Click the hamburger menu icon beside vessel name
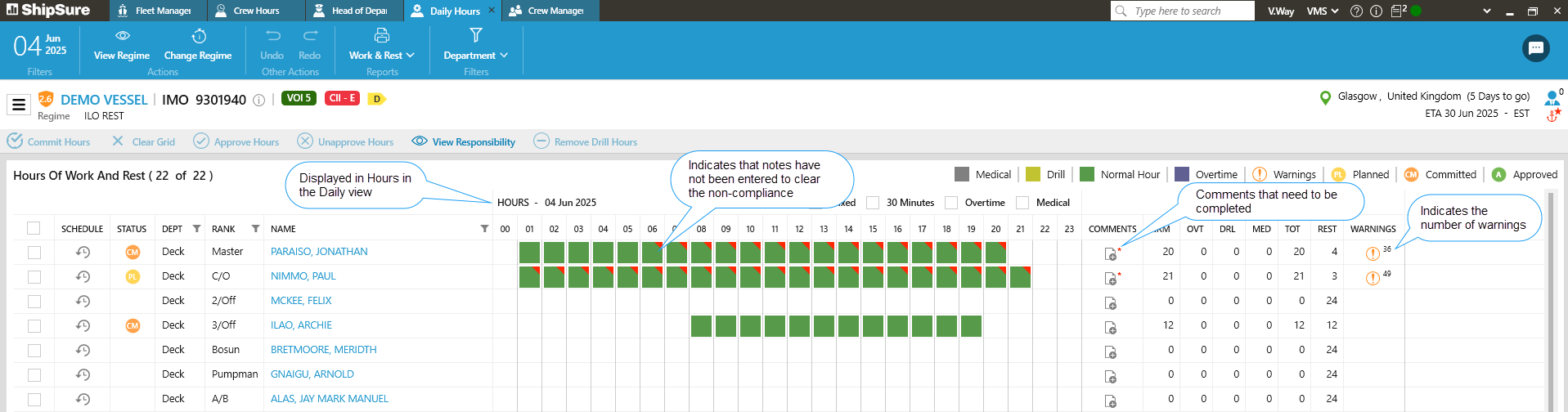Viewport: 1568px width, 412px height. coord(19,105)
